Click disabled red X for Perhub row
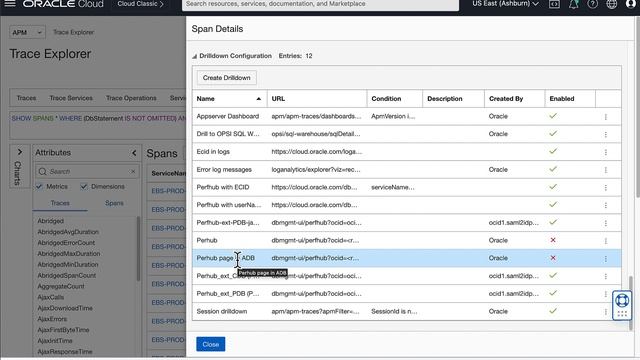Image resolution: width=640 pixels, height=360 pixels. click(553, 240)
